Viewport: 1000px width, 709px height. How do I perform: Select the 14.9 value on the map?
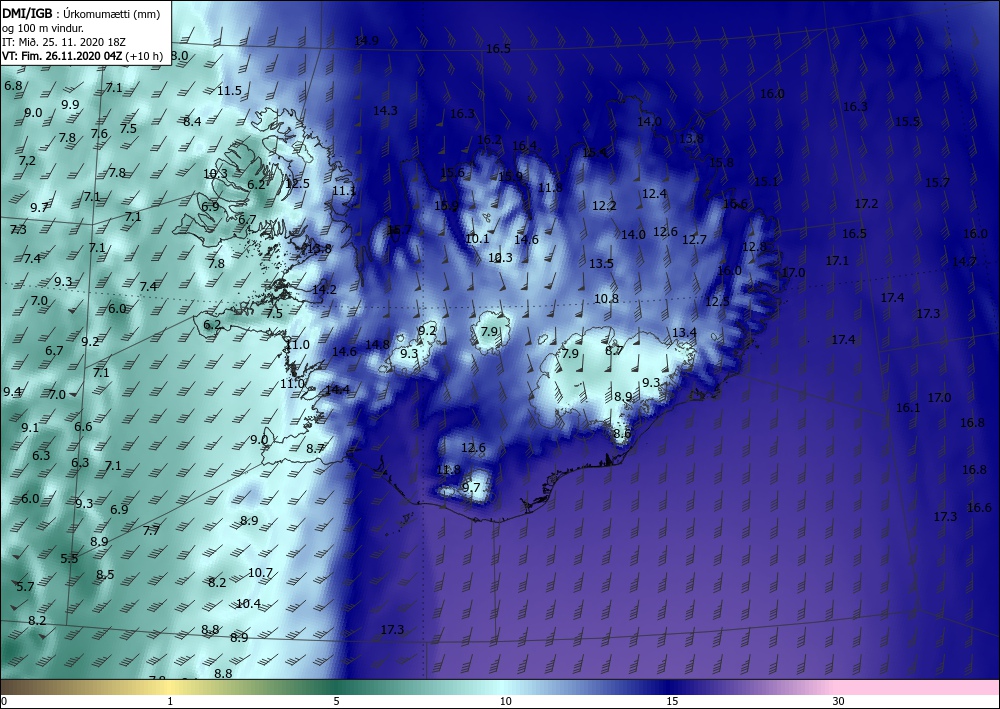(x=367, y=41)
